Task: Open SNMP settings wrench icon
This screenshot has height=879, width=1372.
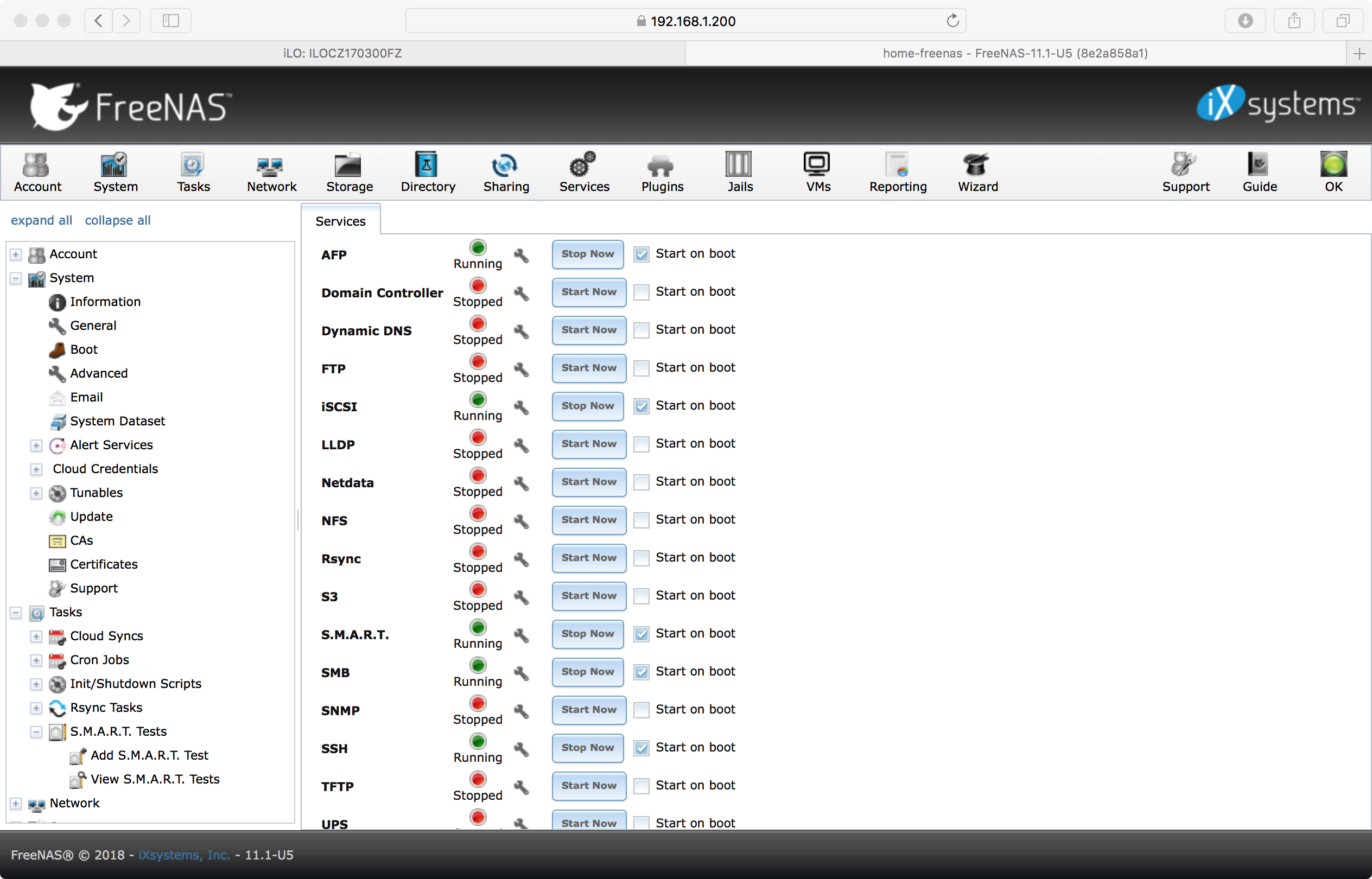Action: tap(520, 711)
